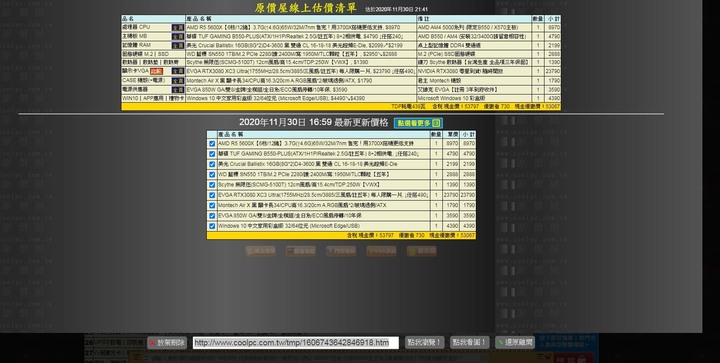The image size is (720, 363).
Task: Click the red X icon on 放棄刪除
Action: pyautogui.click(x=152, y=343)
